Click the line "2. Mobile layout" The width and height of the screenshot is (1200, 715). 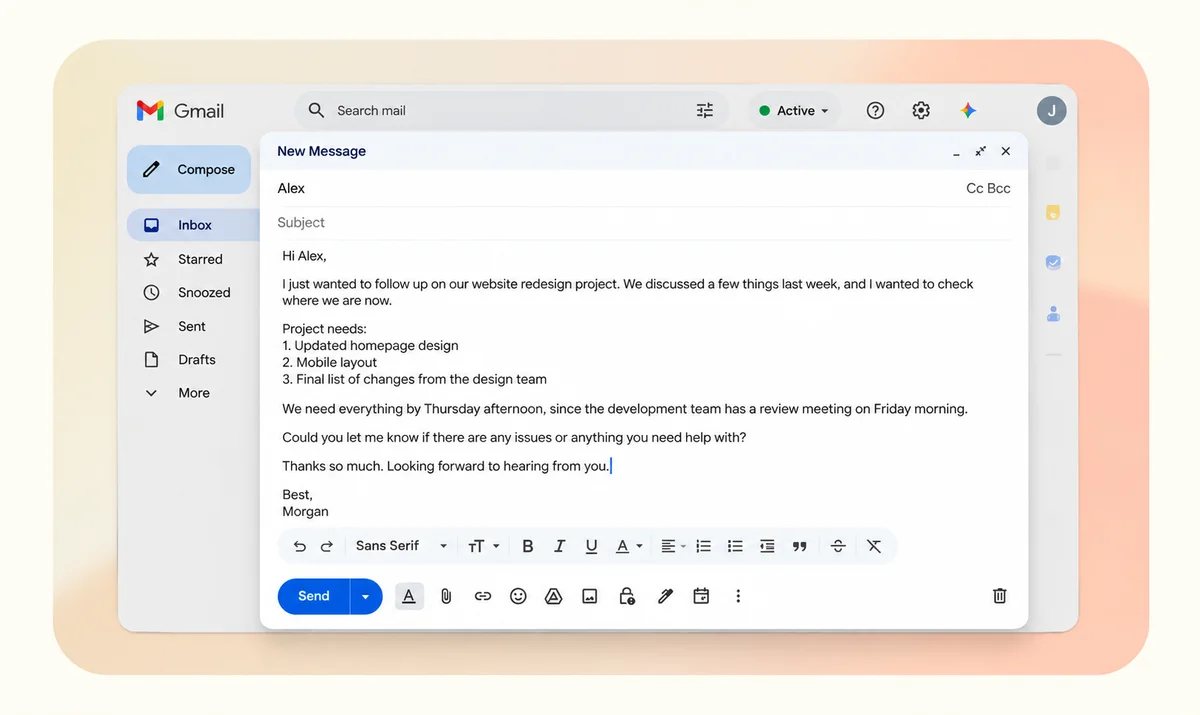330,362
